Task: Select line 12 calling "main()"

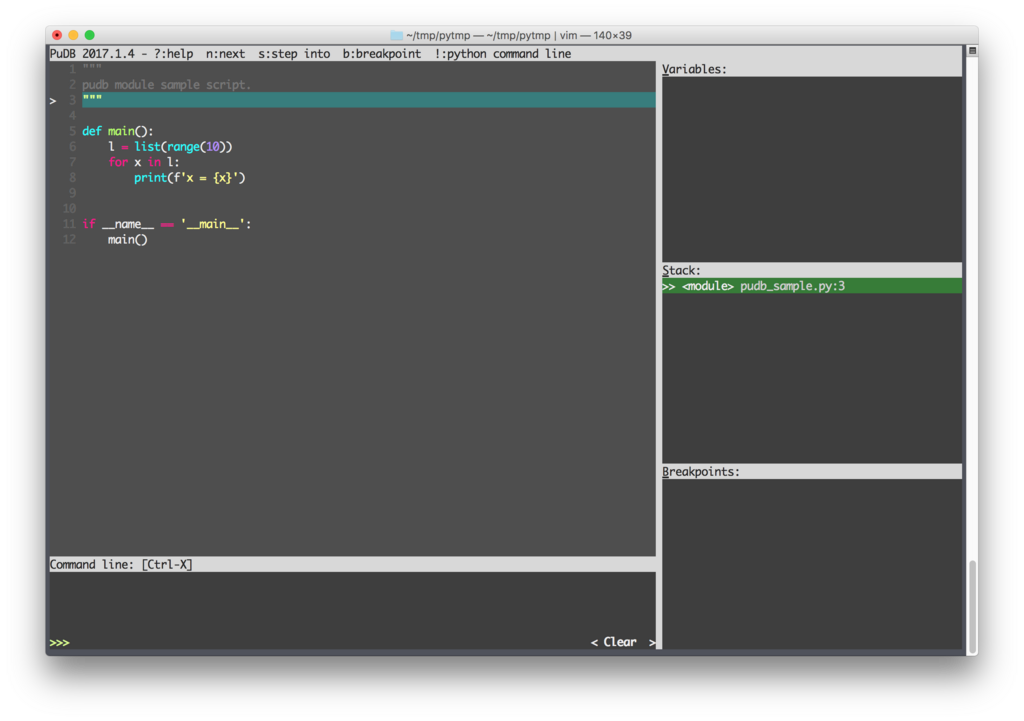Action: pyautogui.click(x=127, y=239)
